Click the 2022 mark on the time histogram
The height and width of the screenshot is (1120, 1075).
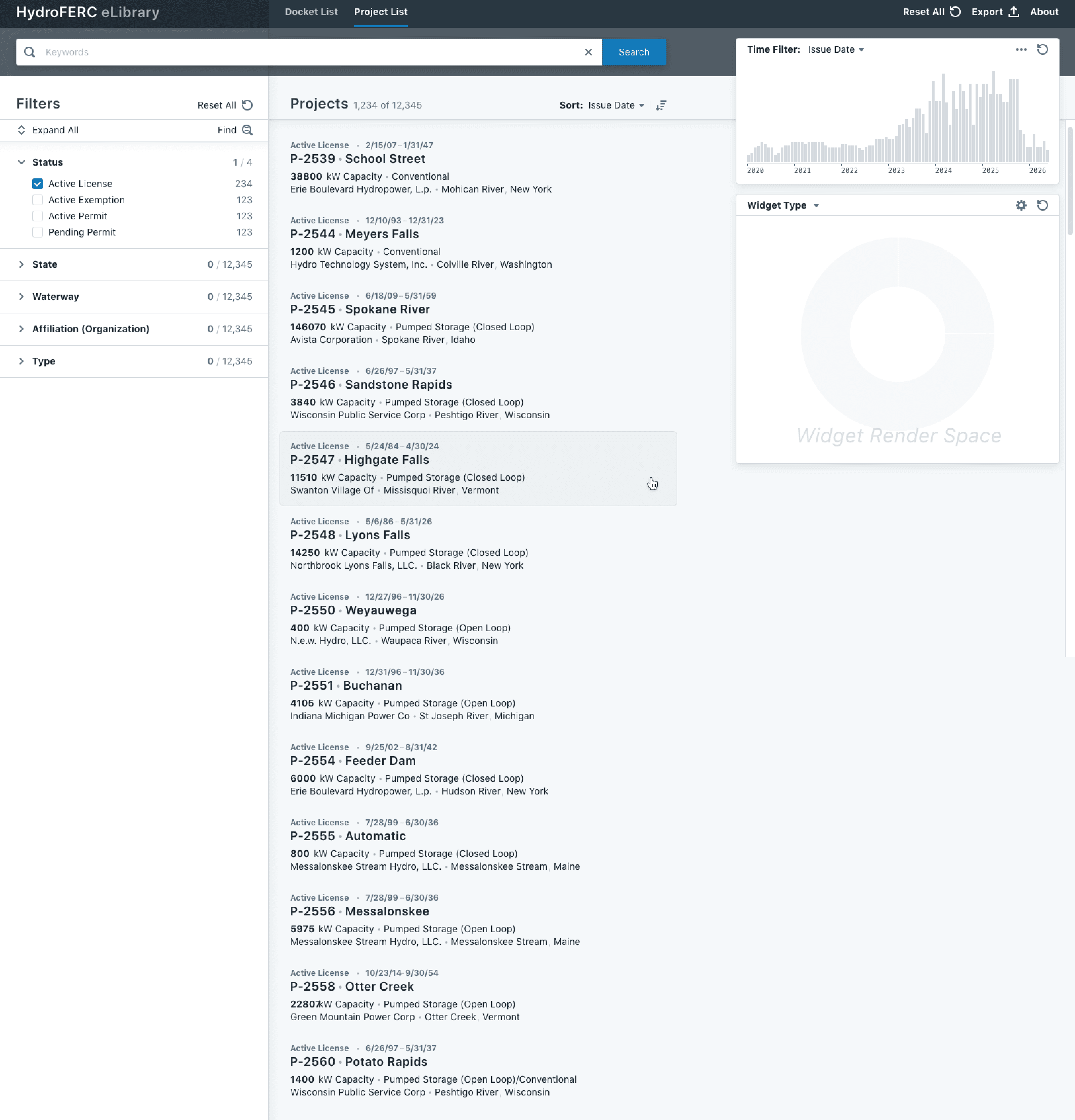849,170
